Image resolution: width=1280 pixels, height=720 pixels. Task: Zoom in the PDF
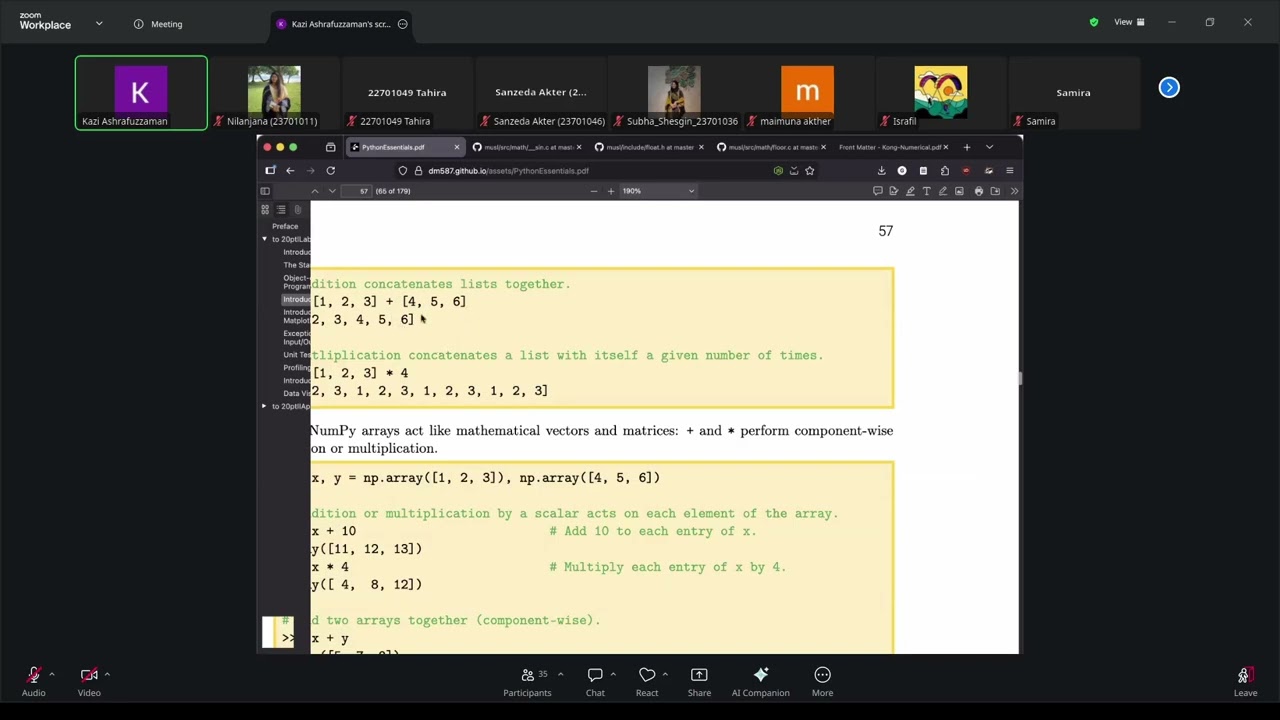tap(611, 191)
